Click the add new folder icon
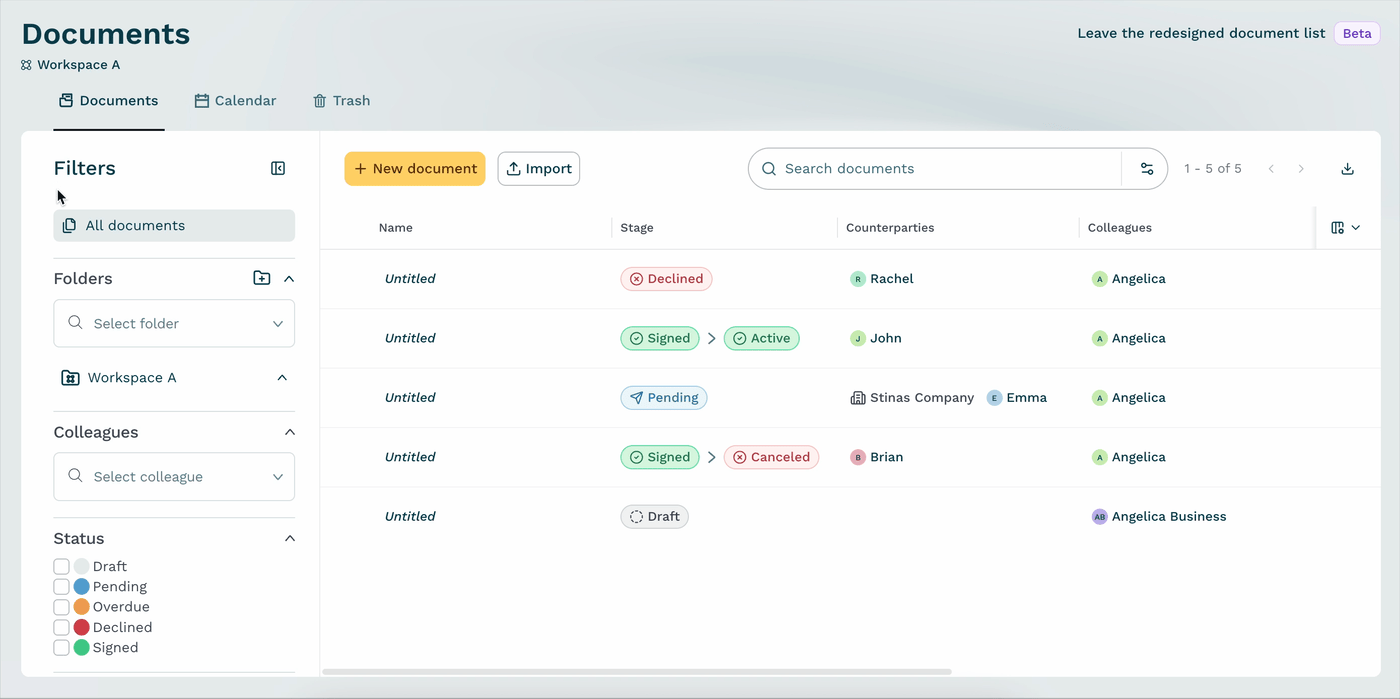 coord(262,278)
